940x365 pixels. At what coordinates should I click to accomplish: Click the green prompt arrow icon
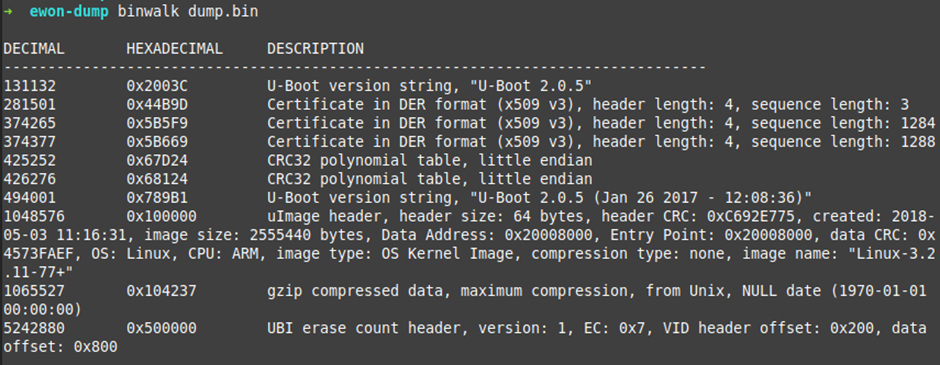click(8, 11)
